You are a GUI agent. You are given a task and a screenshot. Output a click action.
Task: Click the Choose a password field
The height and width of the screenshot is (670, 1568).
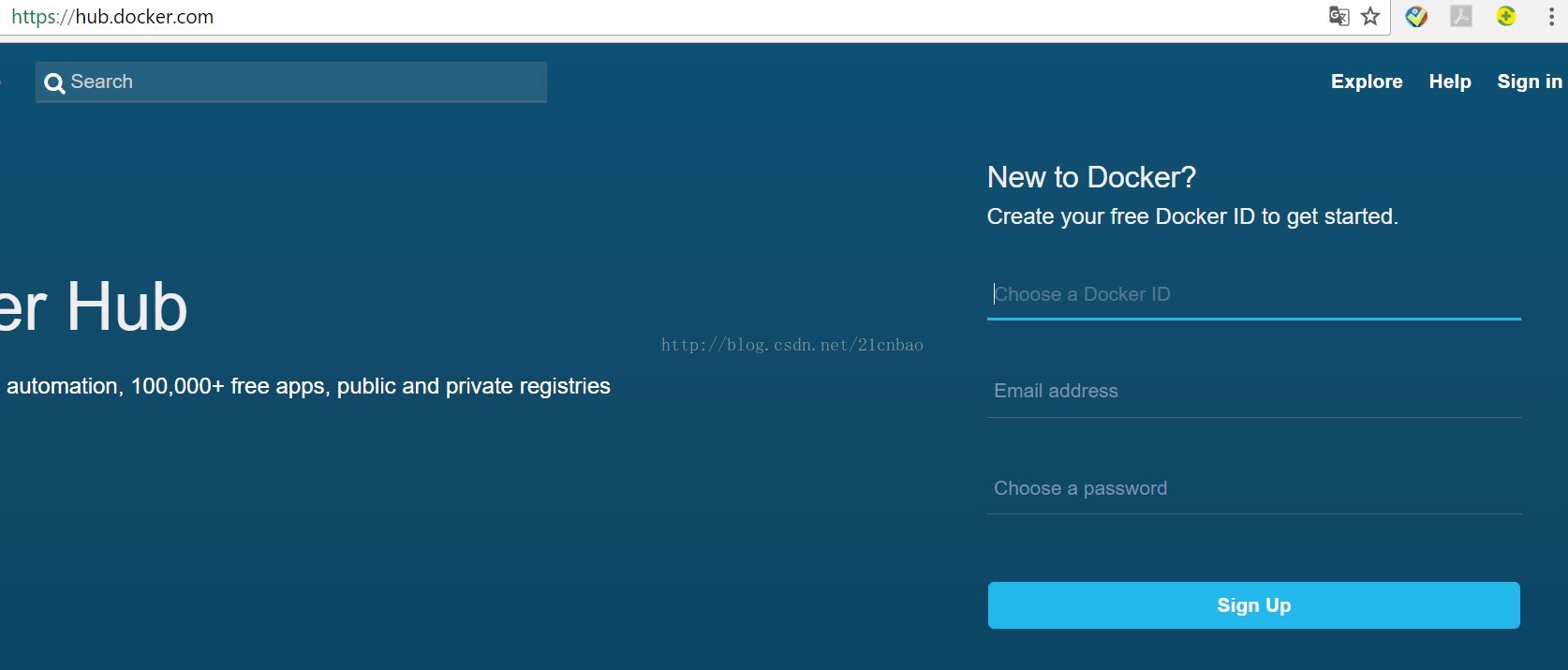[x=1253, y=488]
